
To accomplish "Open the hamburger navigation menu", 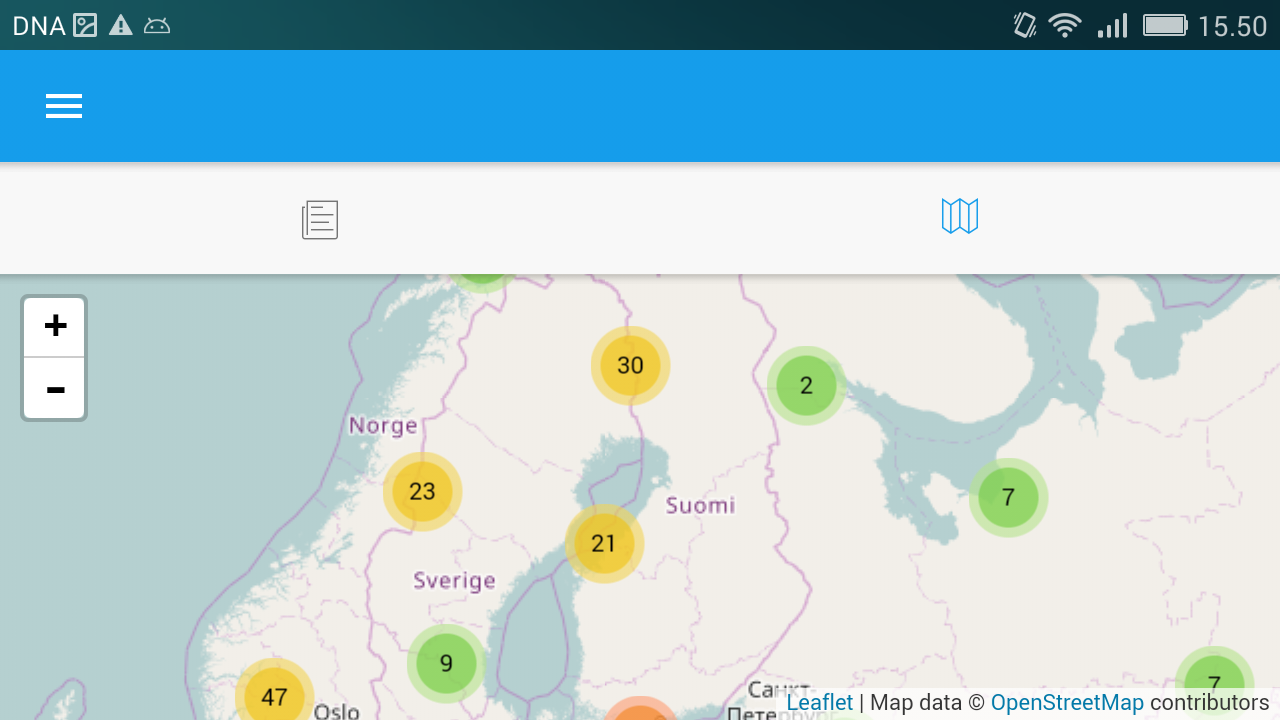I will [x=64, y=106].
